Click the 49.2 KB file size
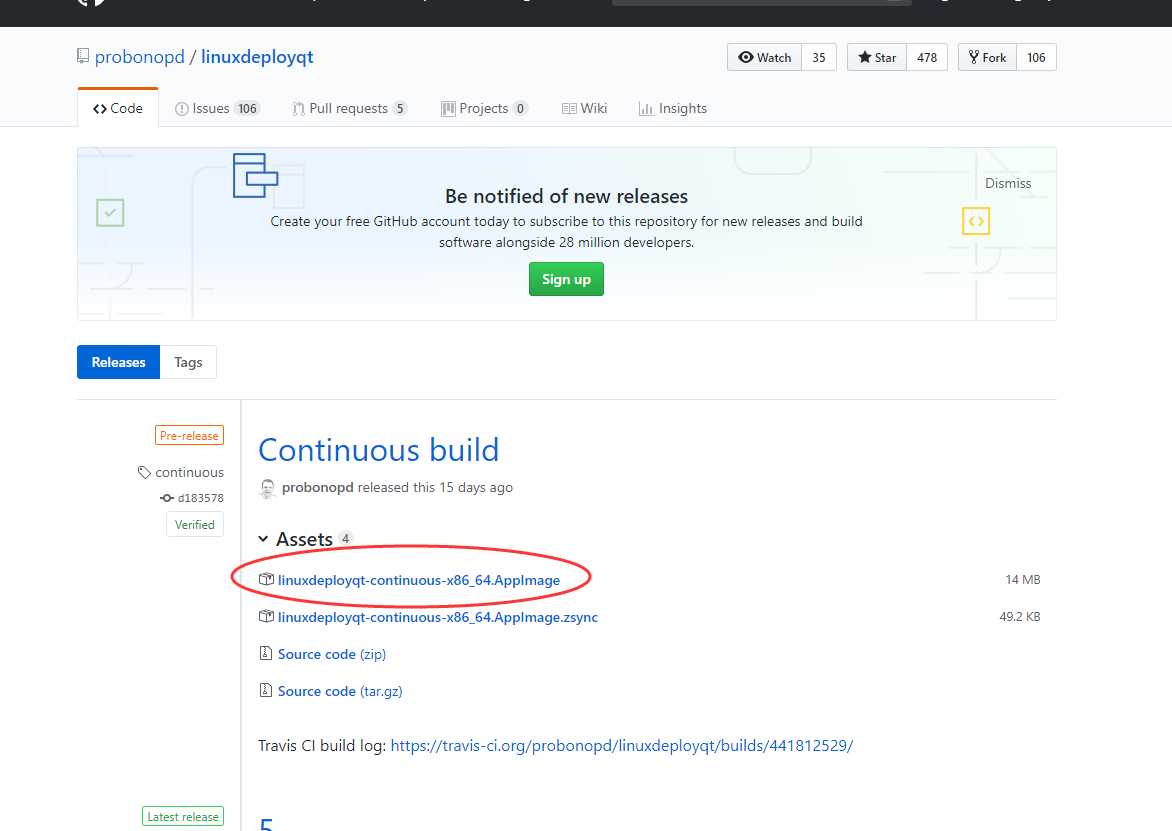The width and height of the screenshot is (1172, 831). (x=1020, y=617)
